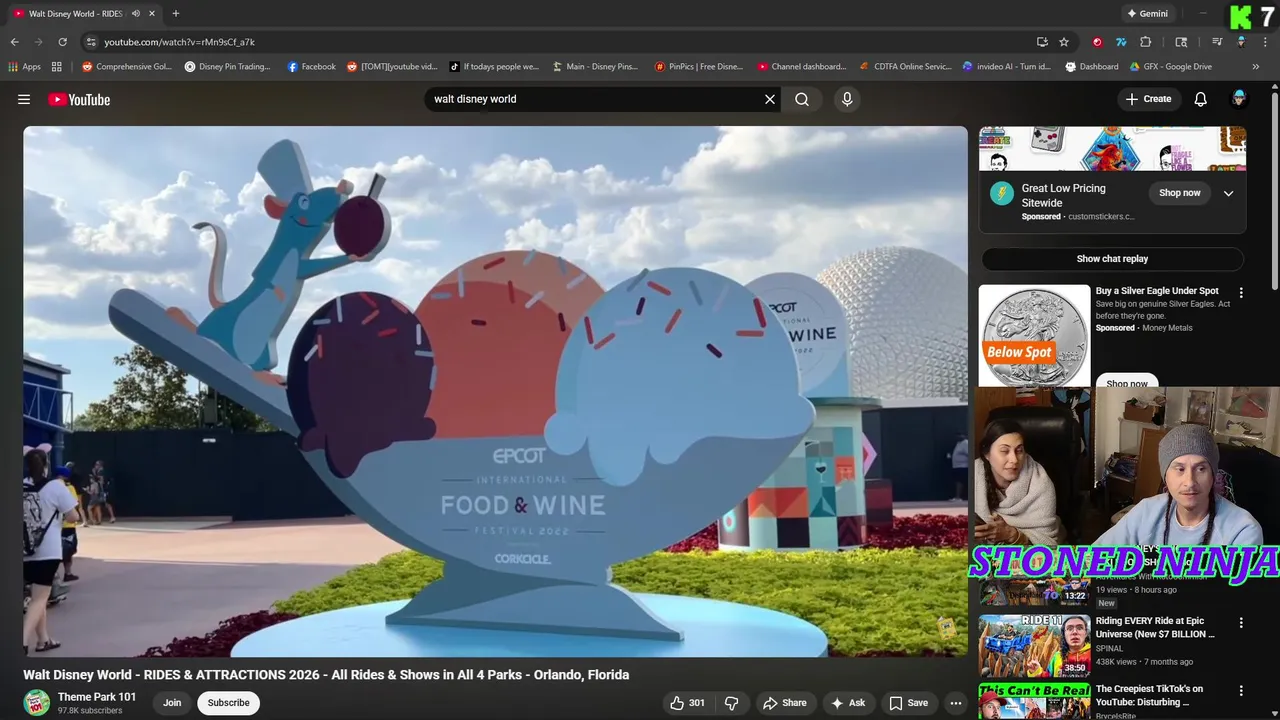Open Theme Park 101 channel name
1280x720 pixels.
pos(97,697)
